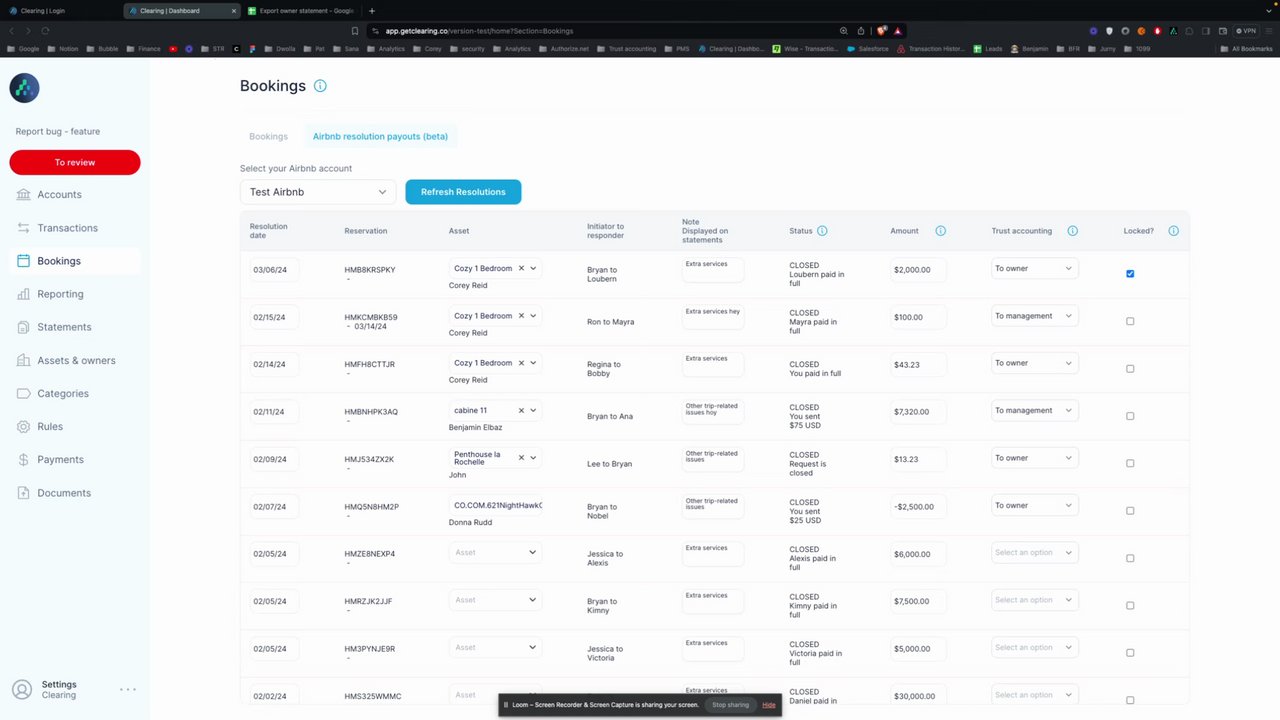Click amount field $2,000.00
The height and width of the screenshot is (720, 1280).
918,269
